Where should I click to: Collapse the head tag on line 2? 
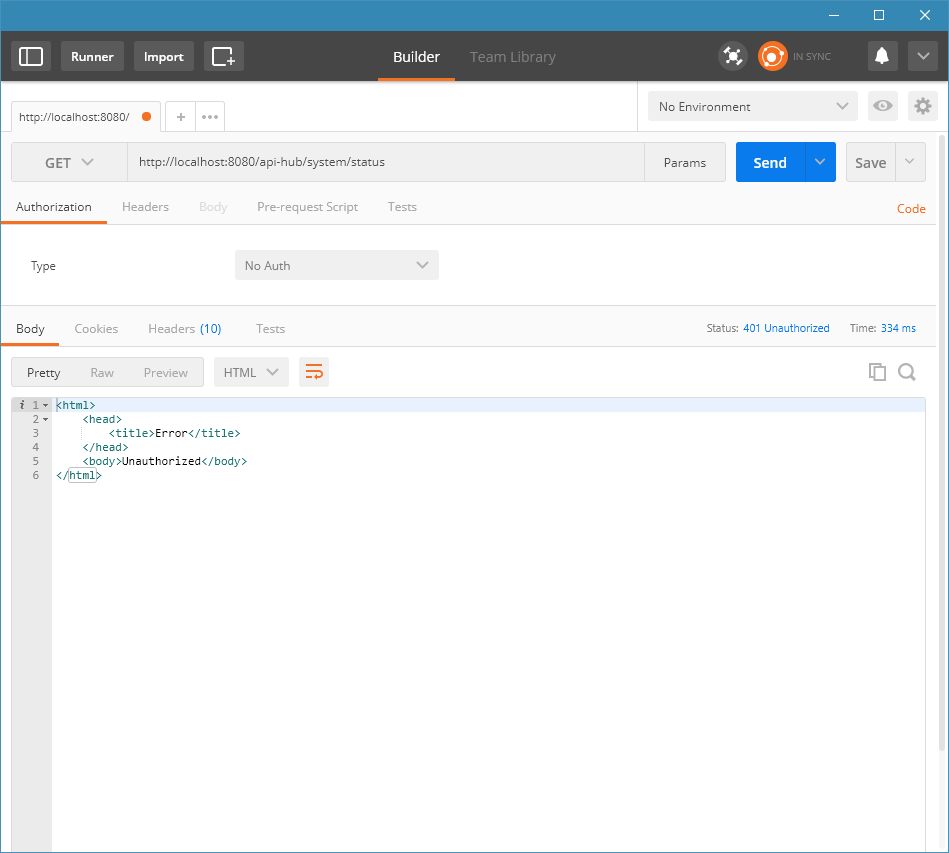[45, 420]
